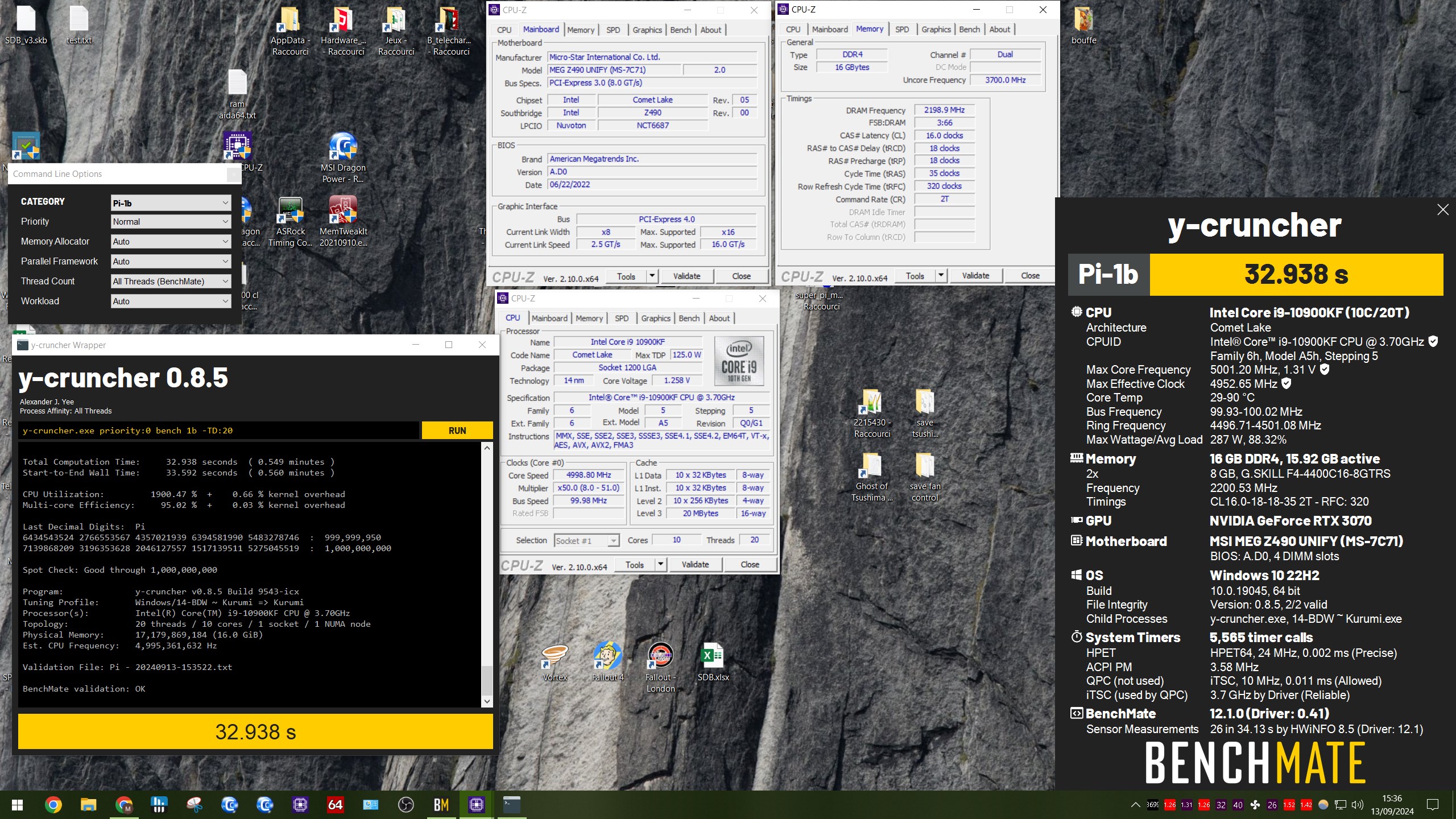Click y-cruncher output scrollbar down arrow

pyautogui.click(x=487, y=702)
